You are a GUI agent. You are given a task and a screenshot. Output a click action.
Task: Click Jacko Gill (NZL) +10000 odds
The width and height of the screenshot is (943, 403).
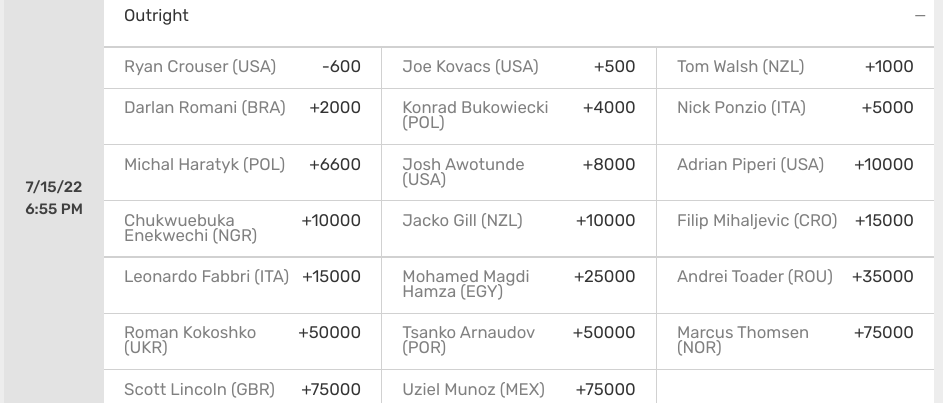point(519,229)
